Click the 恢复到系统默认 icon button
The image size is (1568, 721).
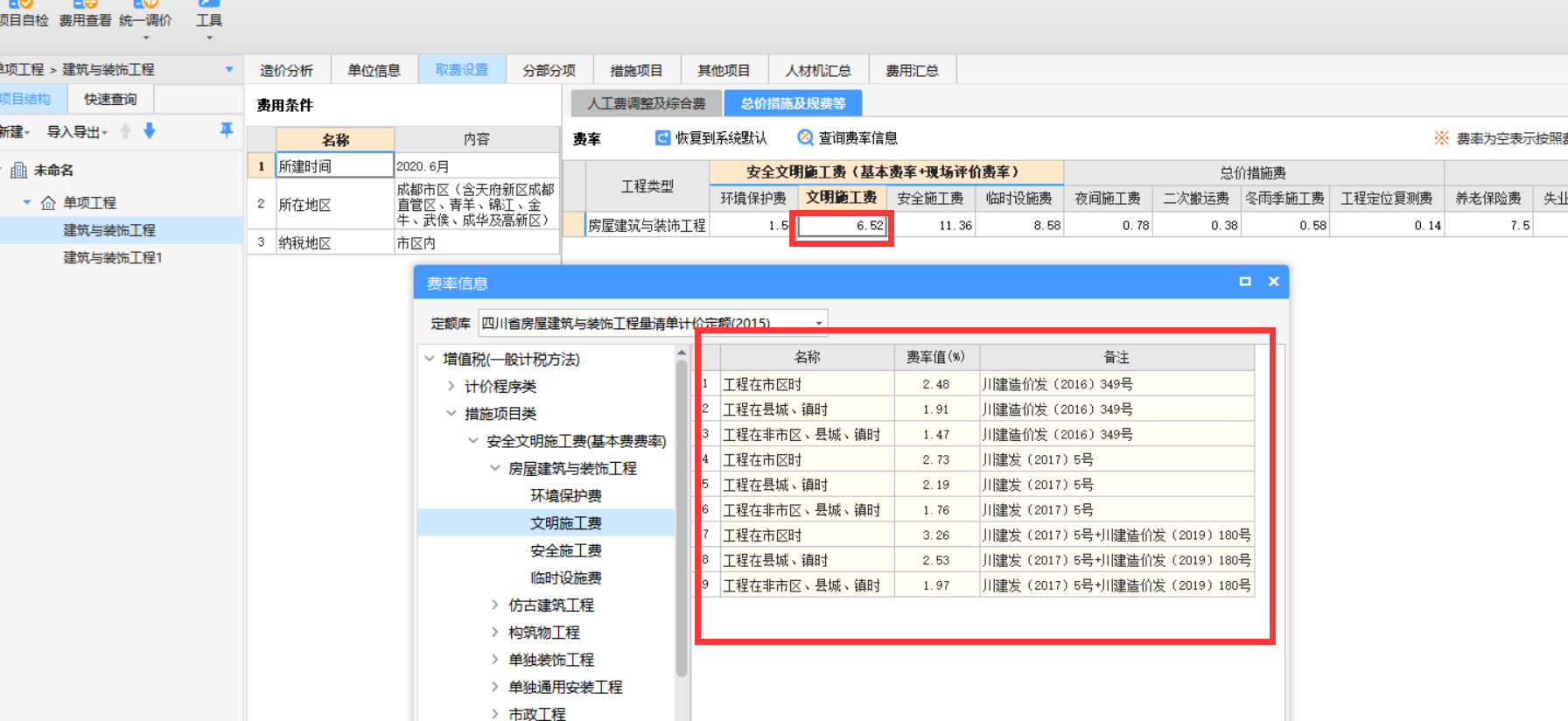coord(662,138)
